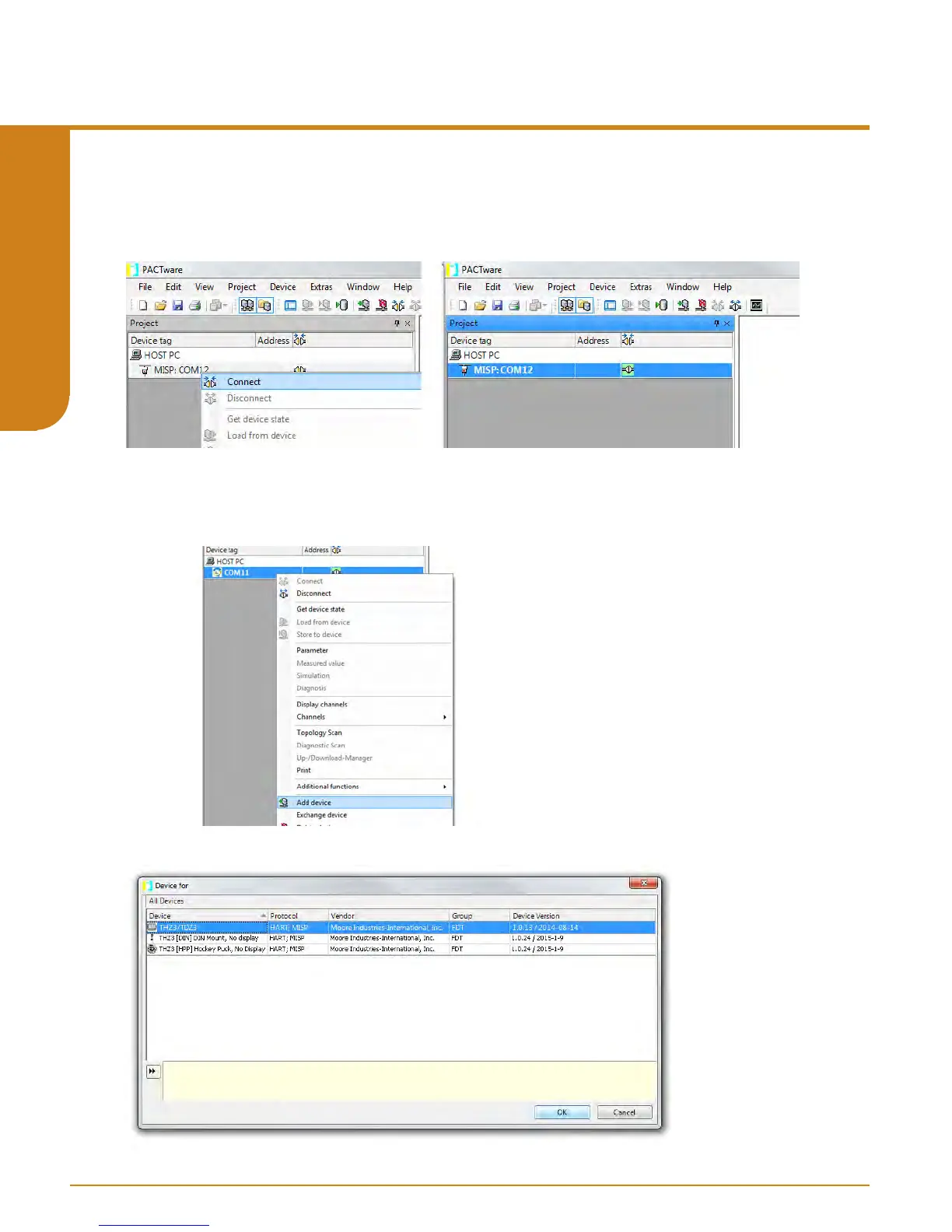
Task: Expand Additional functions submenu in COM11 context menu
Action: [x=445, y=786]
